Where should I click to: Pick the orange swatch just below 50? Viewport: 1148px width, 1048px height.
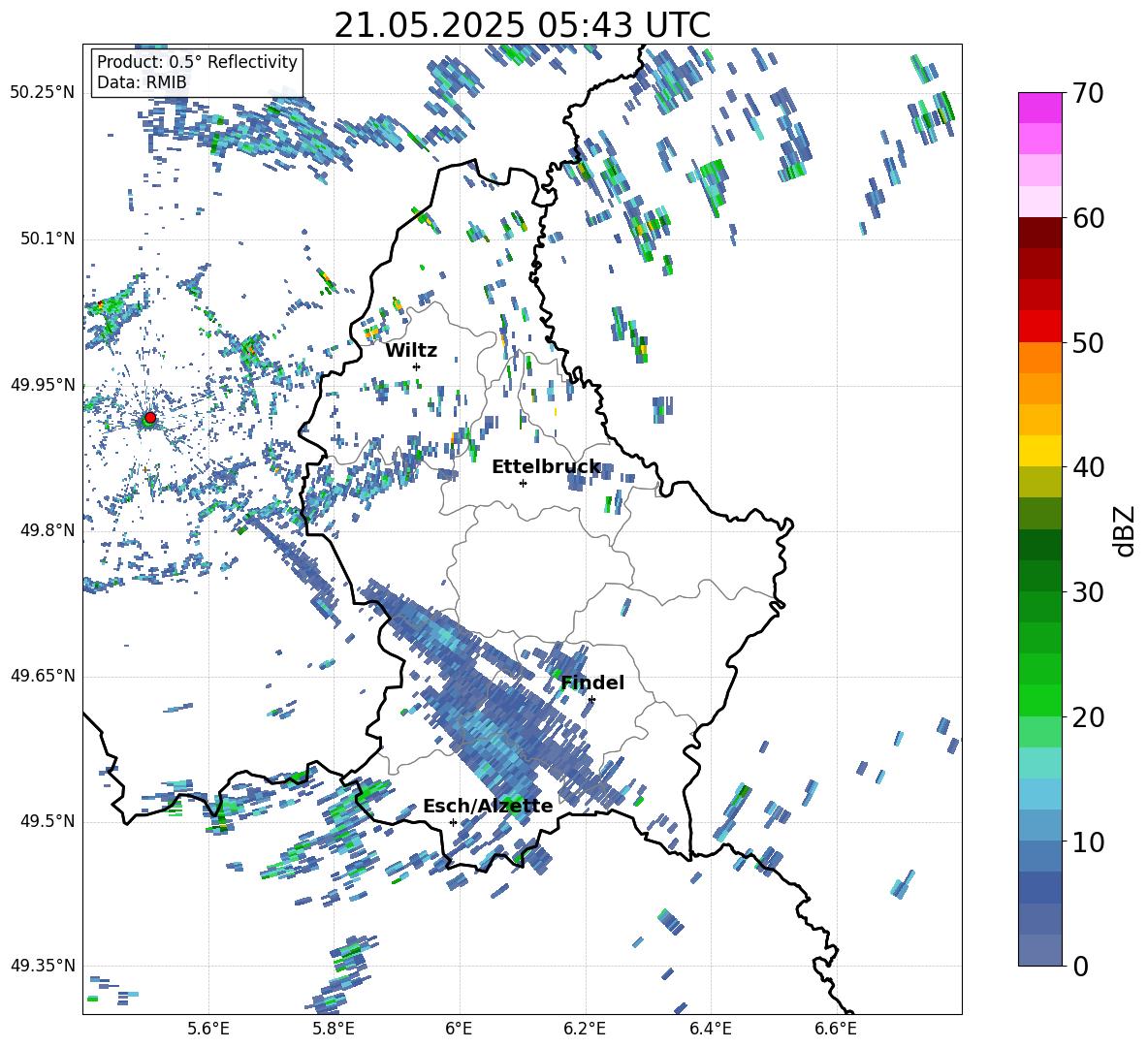[x=1040, y=358]
